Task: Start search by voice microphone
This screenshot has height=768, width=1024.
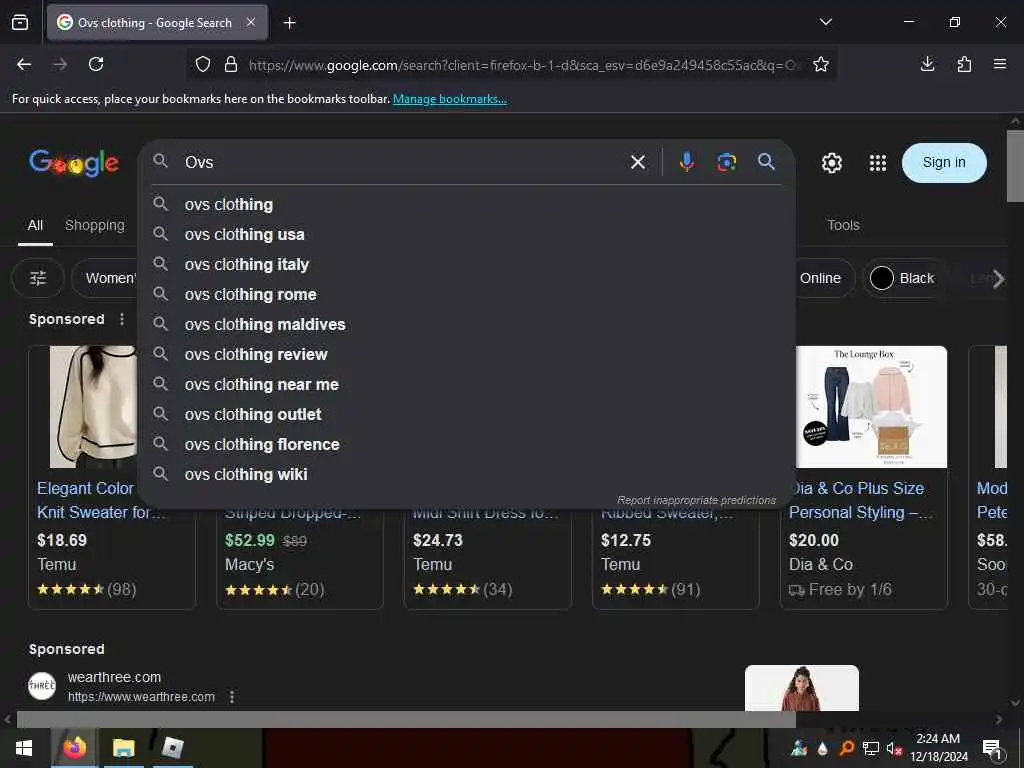Action: click(686, 162)
